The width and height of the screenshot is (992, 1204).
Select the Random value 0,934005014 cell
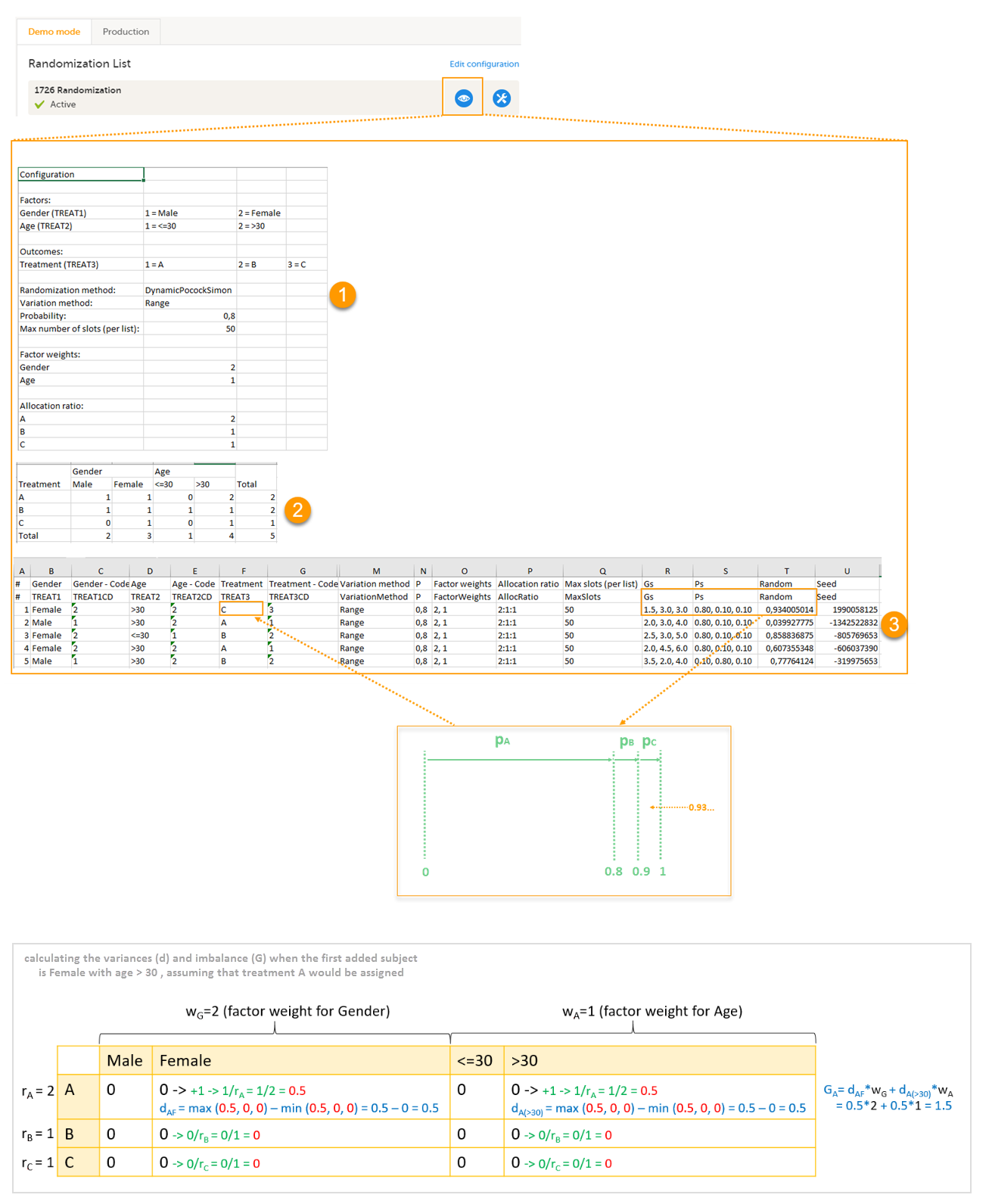click(x=786, y=609)
